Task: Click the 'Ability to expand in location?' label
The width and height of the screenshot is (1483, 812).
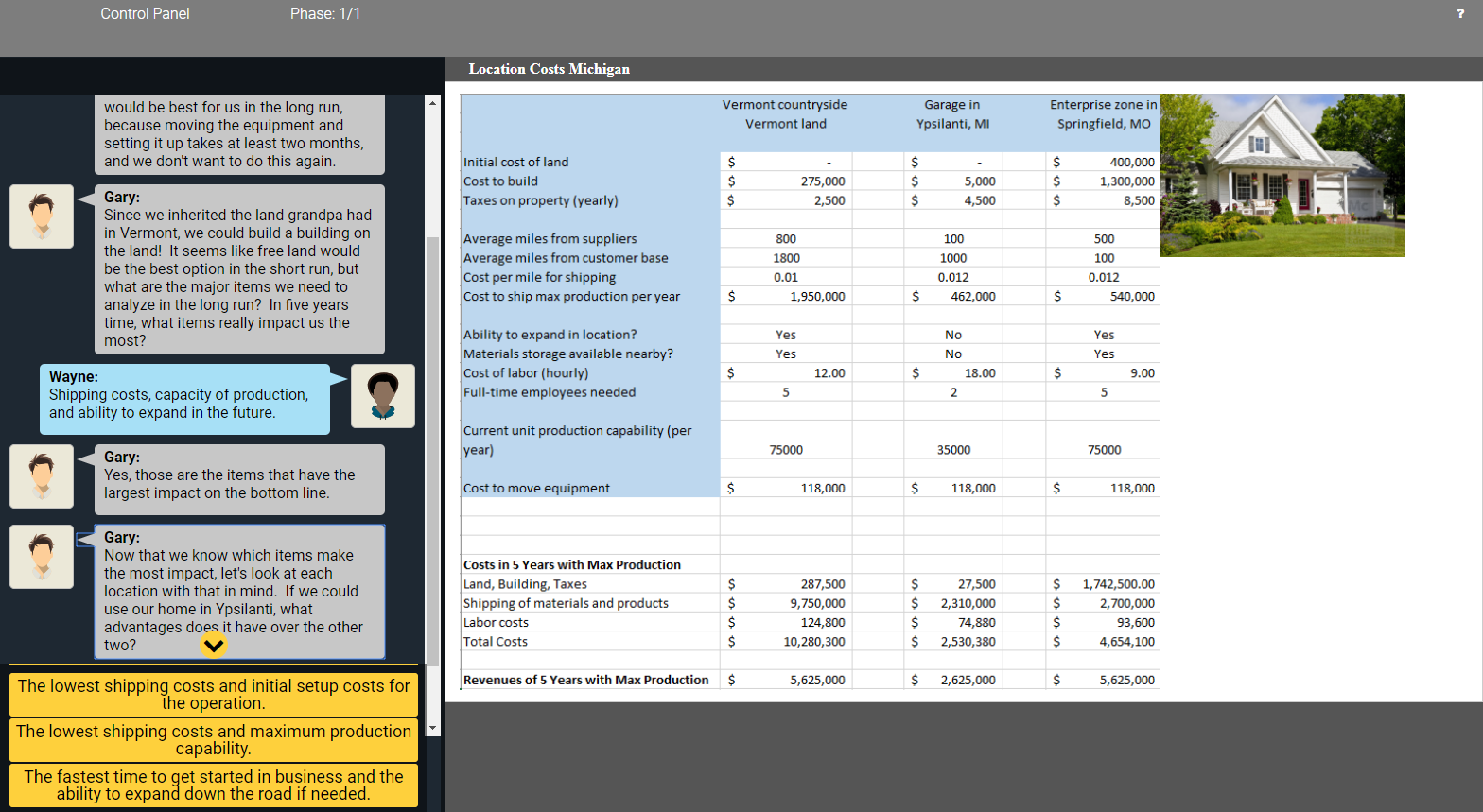Action: pyautogui.click(x=550, y=335)
